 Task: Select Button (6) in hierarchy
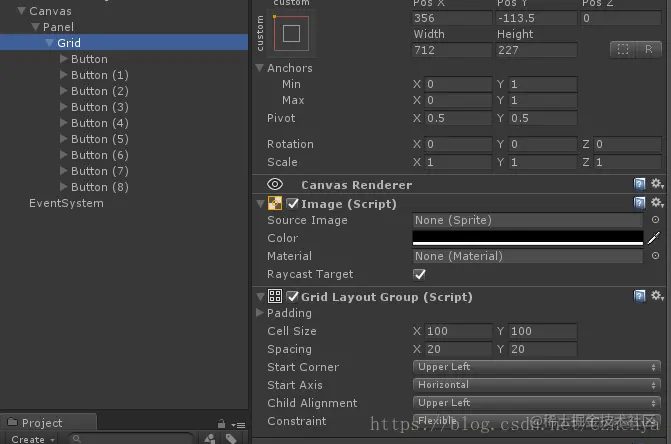click(x=100, y=155)
